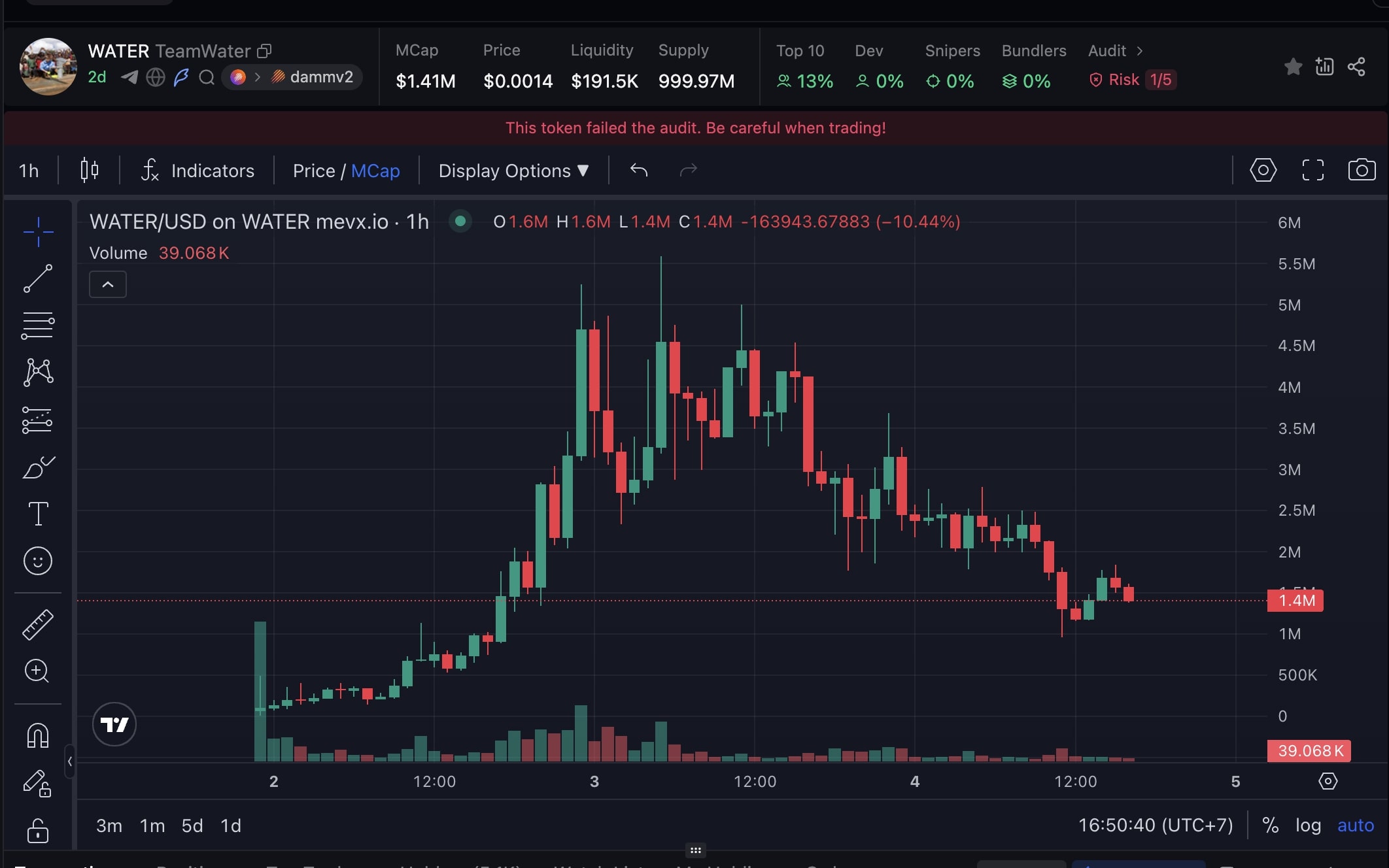Click the WATER token avatar image

coord(48,66)
